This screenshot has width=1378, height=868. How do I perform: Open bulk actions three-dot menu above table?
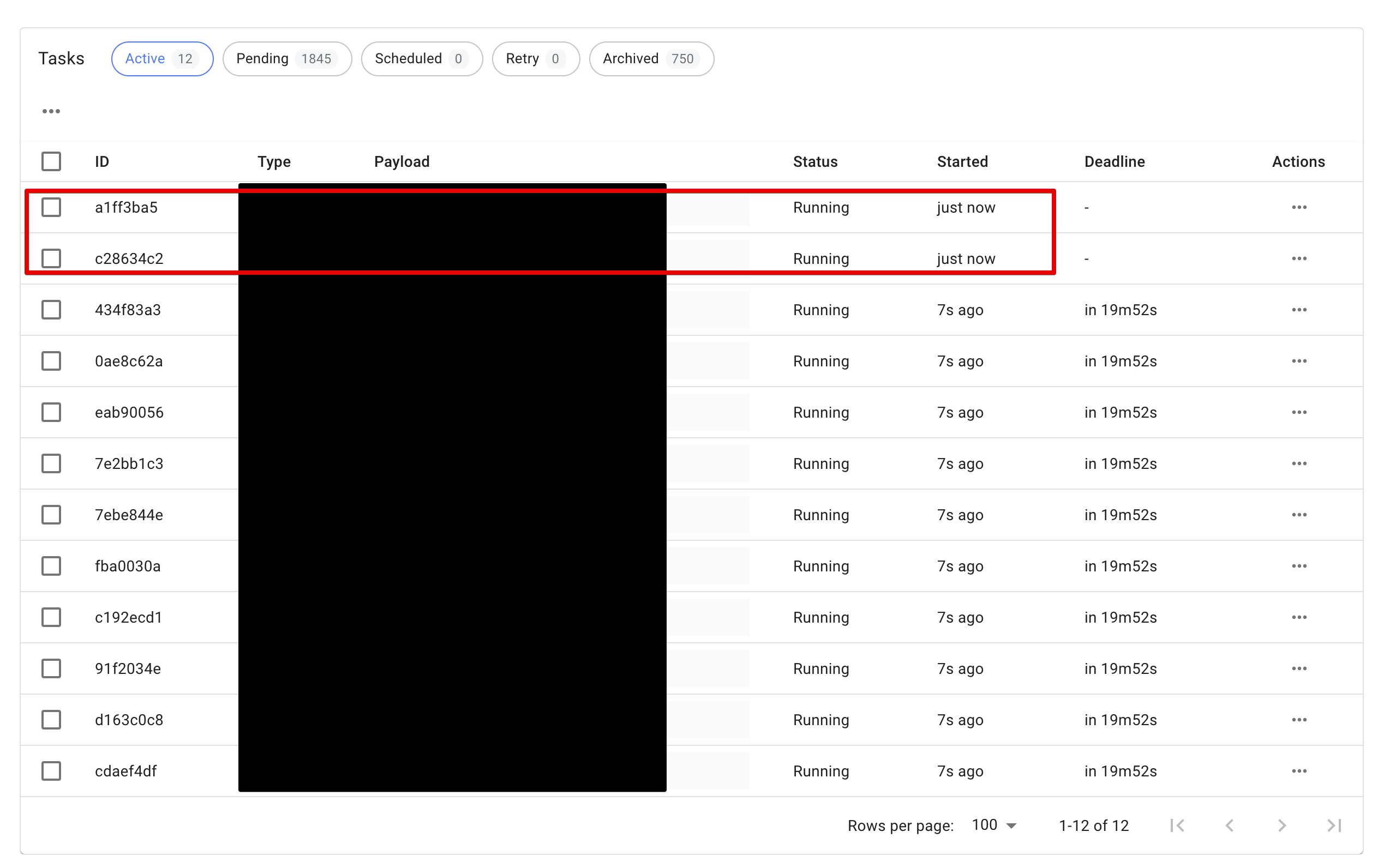[51, 111]
